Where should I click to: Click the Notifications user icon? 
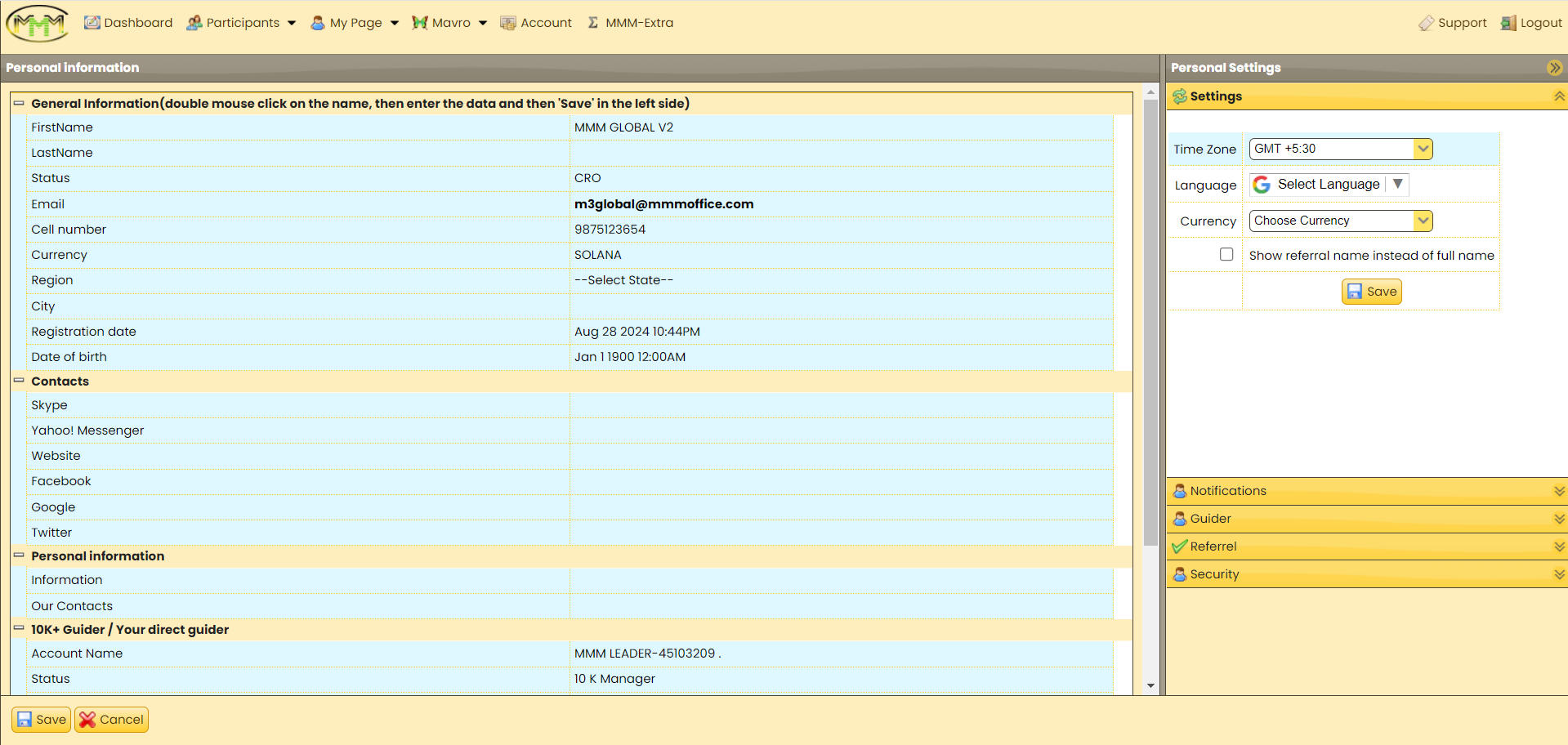(x=1180, y=491)
